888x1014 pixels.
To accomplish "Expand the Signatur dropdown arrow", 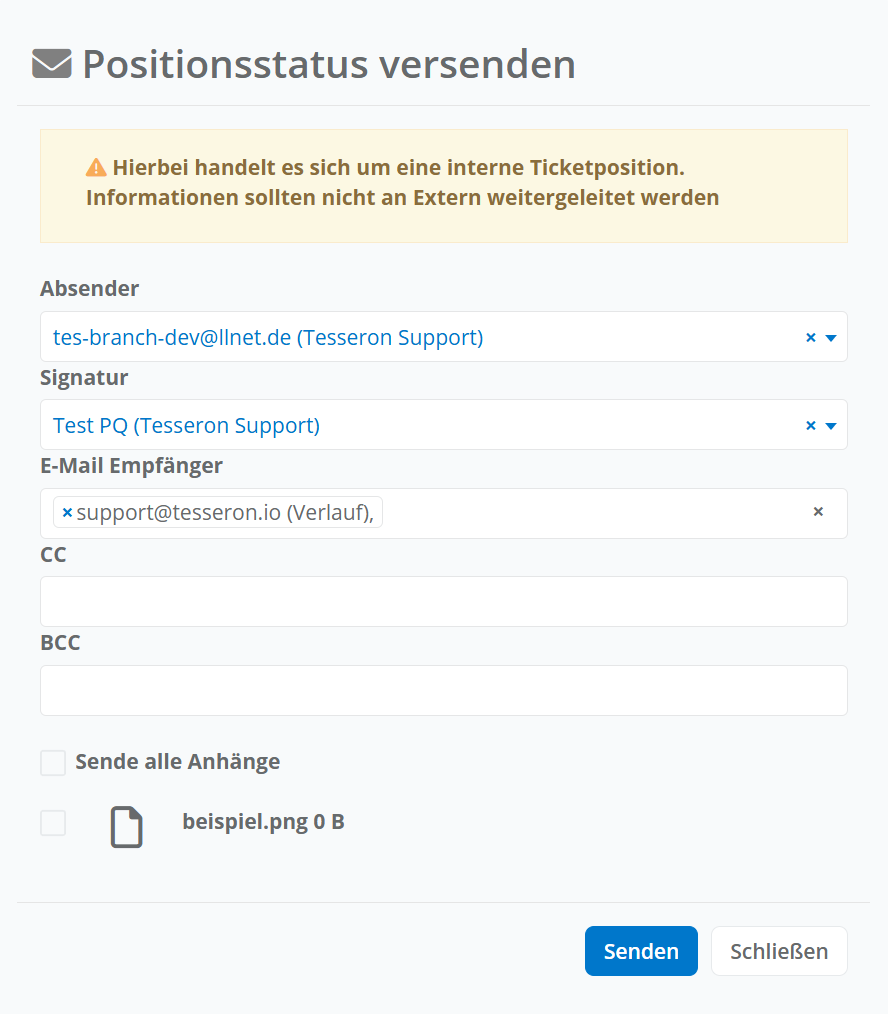I will coord(831,426).
